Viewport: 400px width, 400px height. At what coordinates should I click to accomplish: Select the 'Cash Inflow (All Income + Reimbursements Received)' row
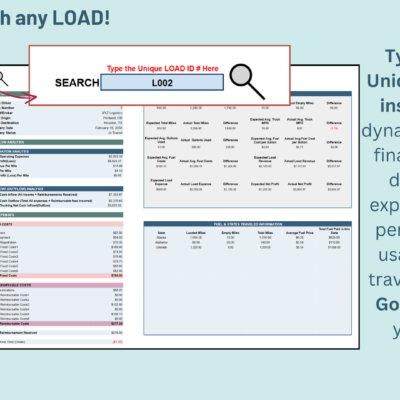(61, 194)
